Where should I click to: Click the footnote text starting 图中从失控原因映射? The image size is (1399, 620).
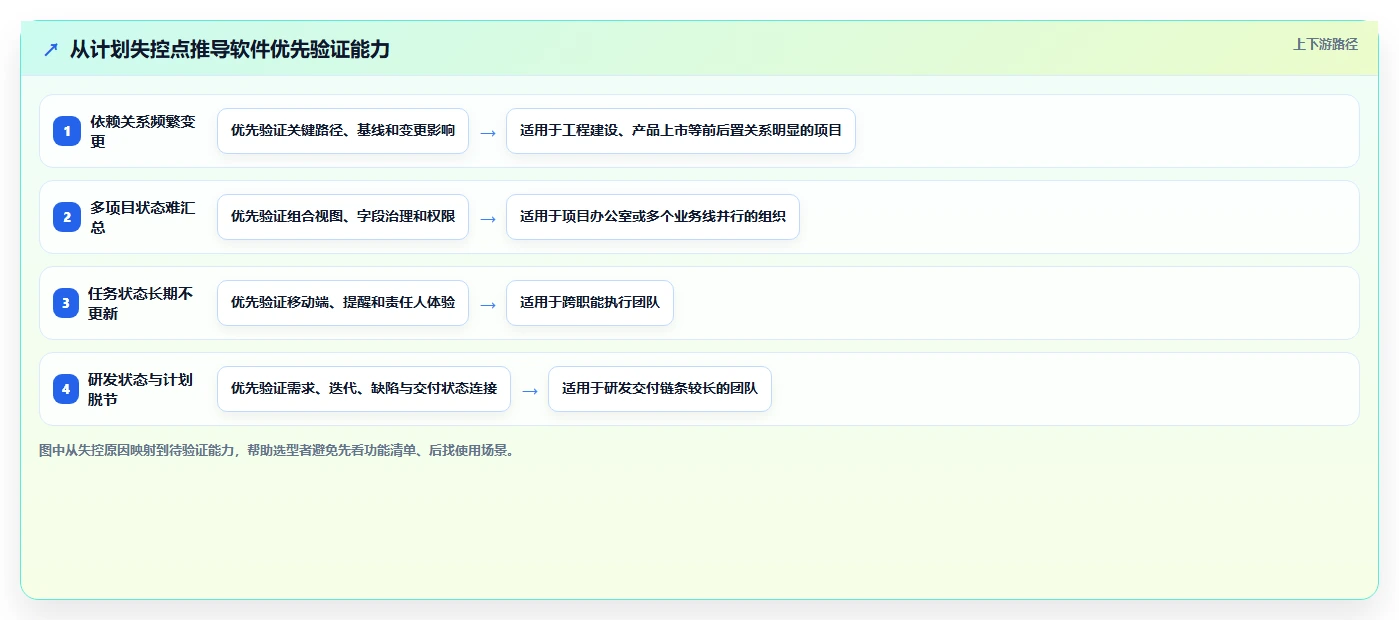pos(278,451)
